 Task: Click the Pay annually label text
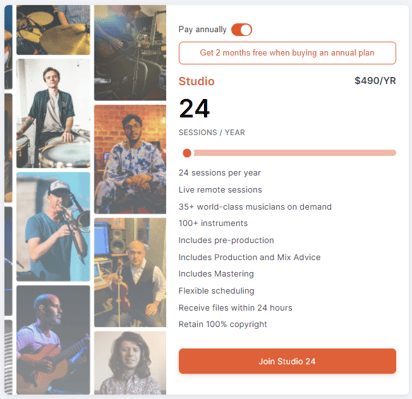[x=202, y=30]
